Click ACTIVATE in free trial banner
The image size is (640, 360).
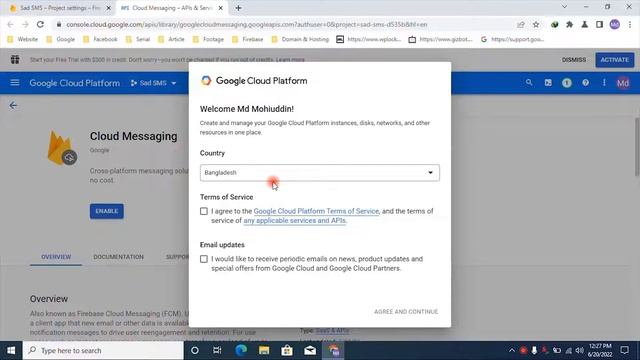point(615,60)
